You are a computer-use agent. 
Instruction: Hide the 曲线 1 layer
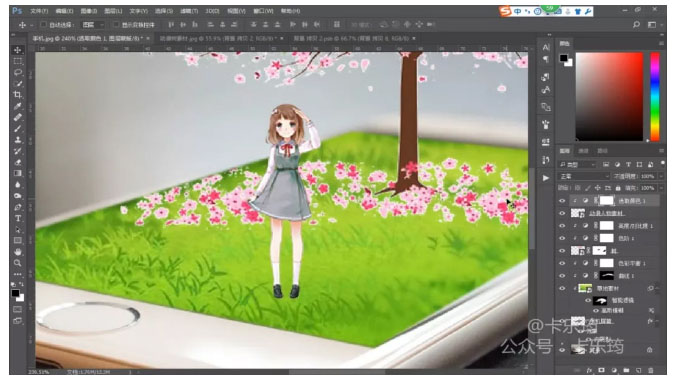(x=562, y=276)
